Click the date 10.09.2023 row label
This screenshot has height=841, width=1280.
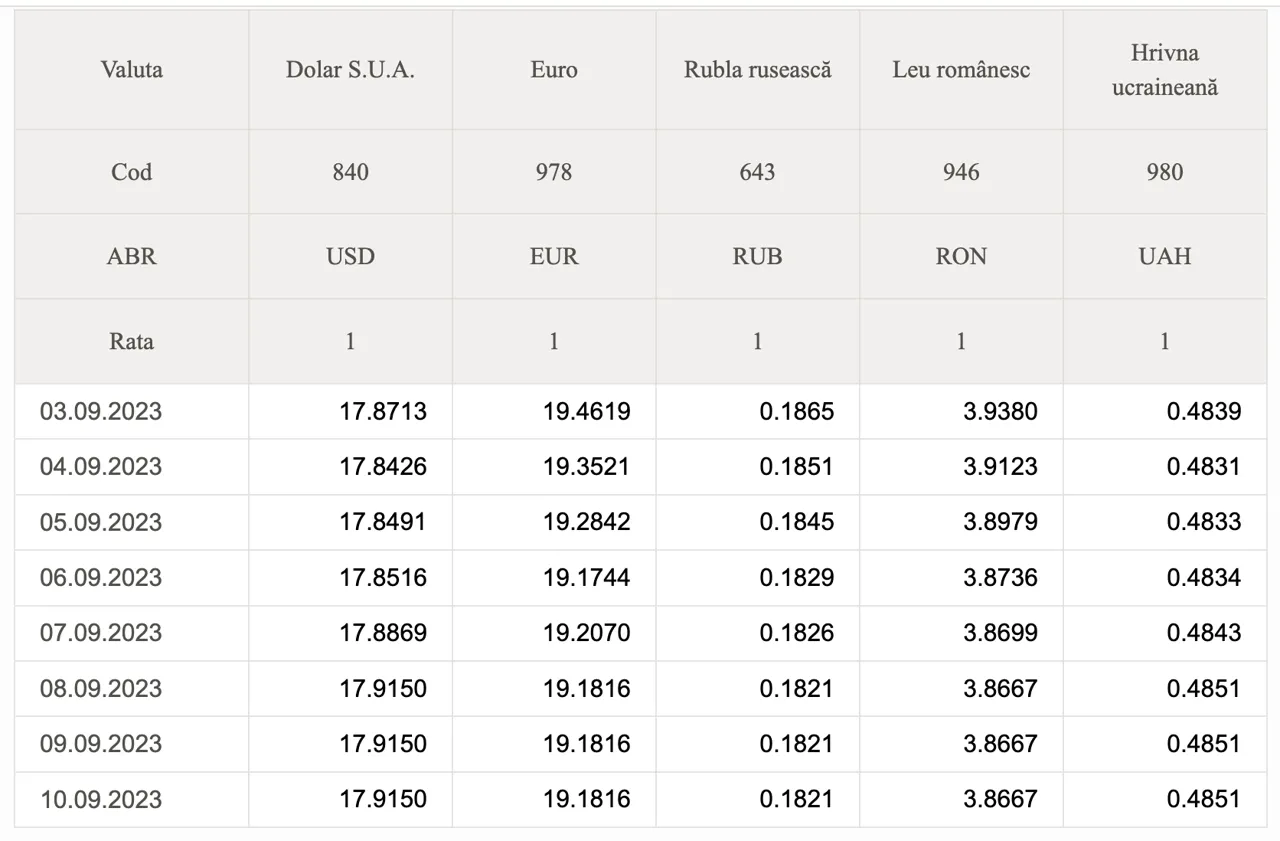[101, 799]
